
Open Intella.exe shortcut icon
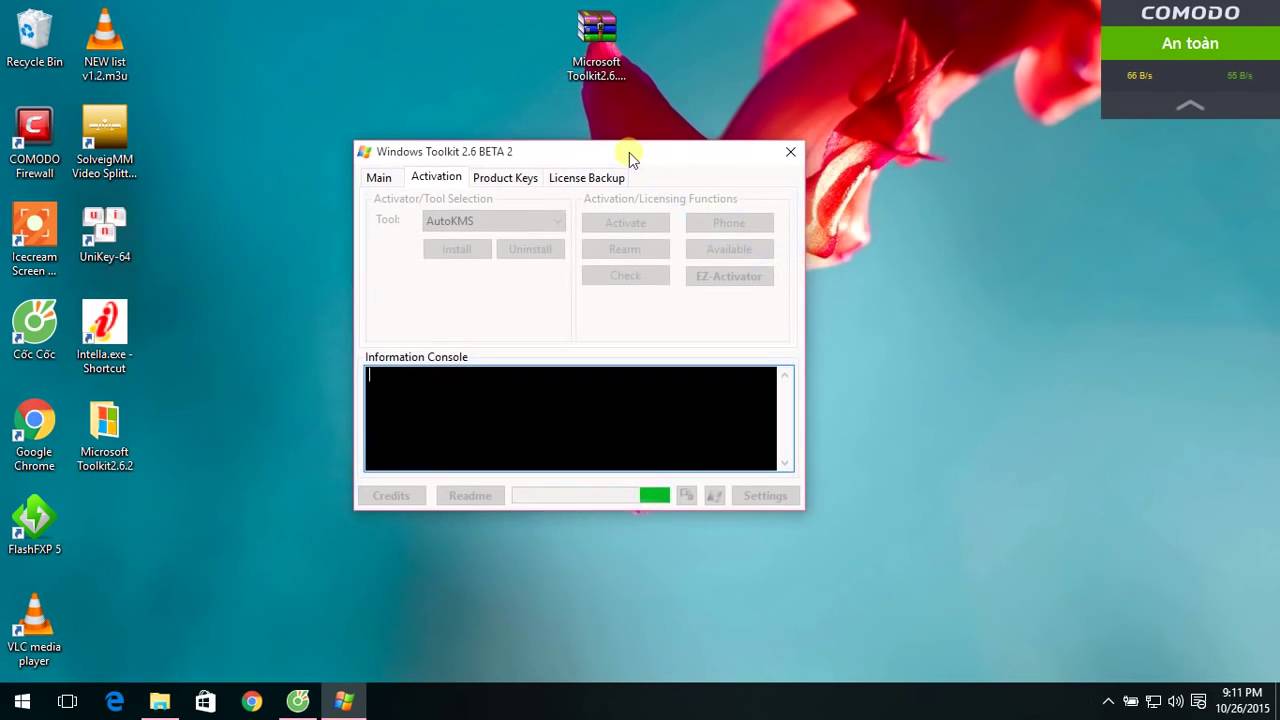pyautogui.click(x=105, y=338)
